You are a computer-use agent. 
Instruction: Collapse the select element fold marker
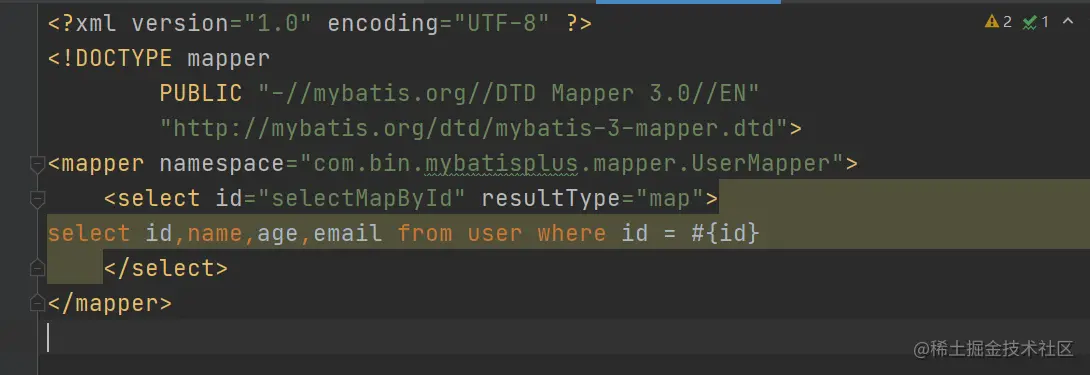tap(38, 199)
